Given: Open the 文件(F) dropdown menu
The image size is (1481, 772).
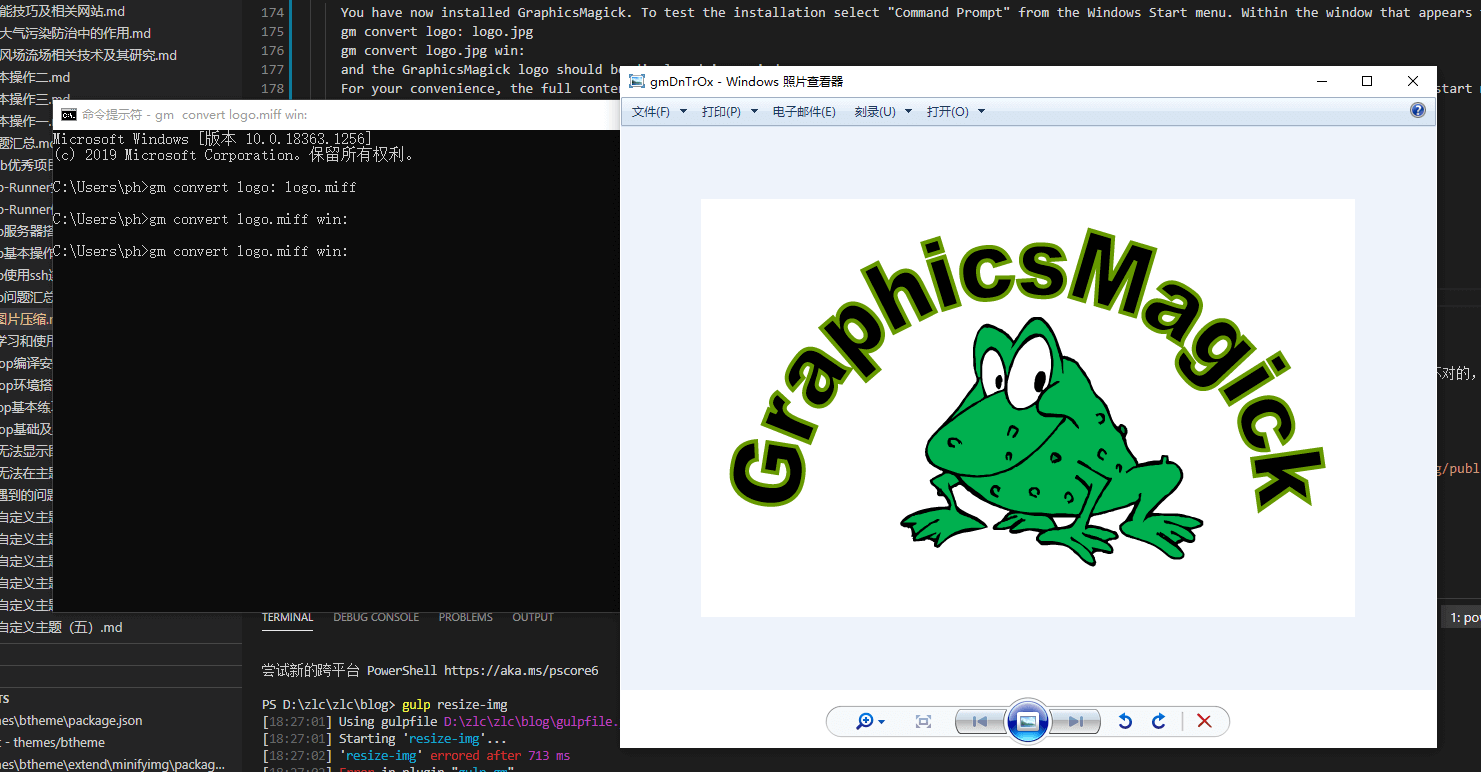Looking at the screenshot, I should [x=658, y=111].
